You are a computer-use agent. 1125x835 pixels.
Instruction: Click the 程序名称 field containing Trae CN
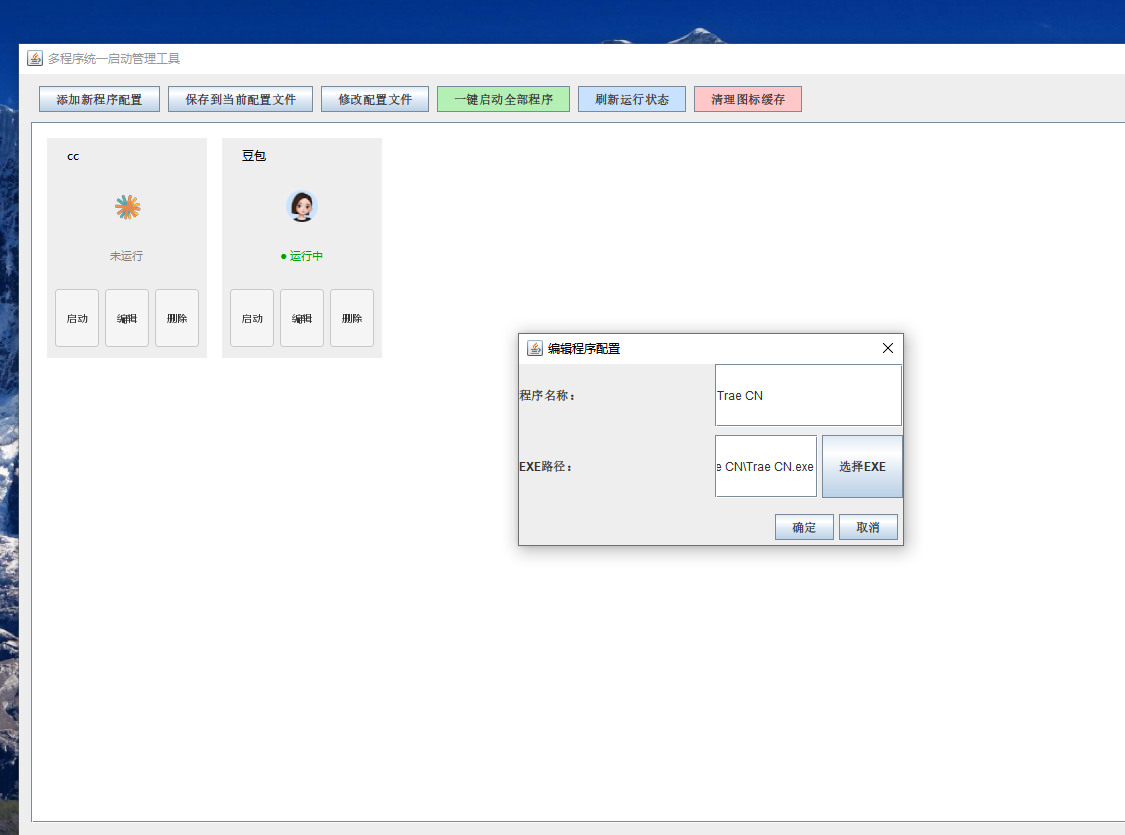point(808,395)
